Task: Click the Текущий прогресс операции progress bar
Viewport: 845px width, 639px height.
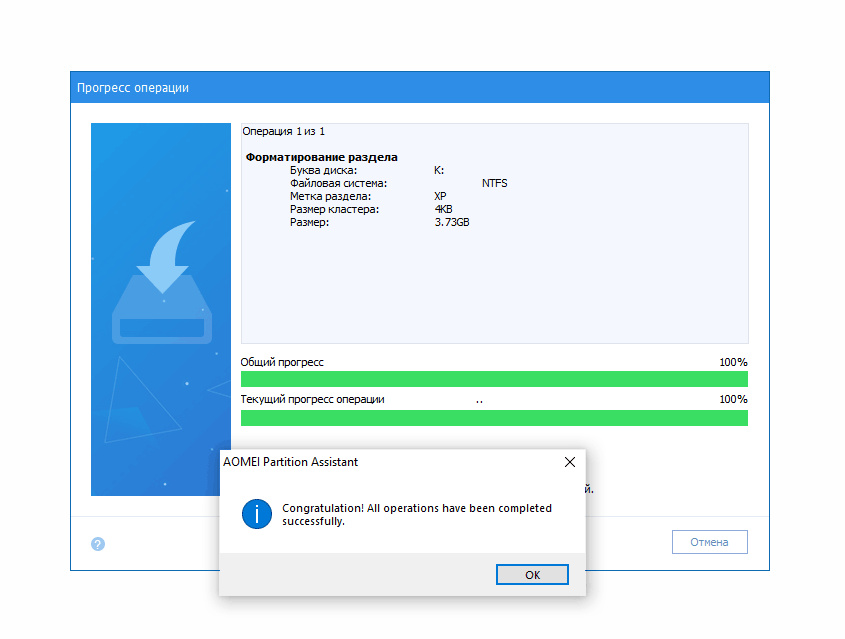Action: pyautogui.click(x=494, y=418)
